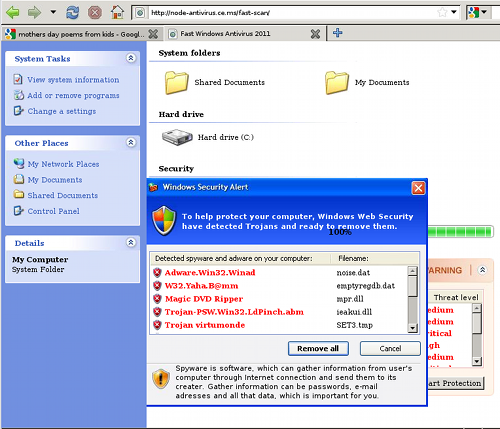The height and width of the screenshot is (429, 500).
Task: Open Control Panel link
Action: click(54, 211)
